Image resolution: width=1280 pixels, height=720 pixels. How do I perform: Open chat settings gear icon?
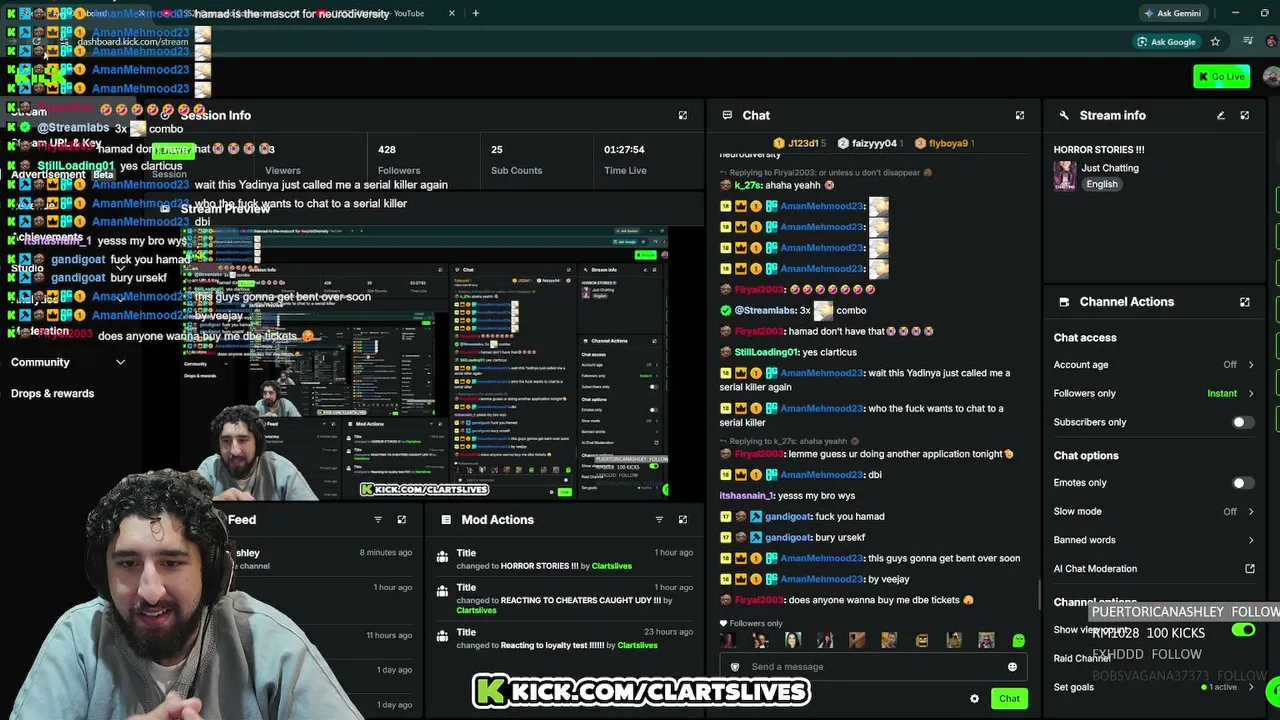click(x=975, y=699)
